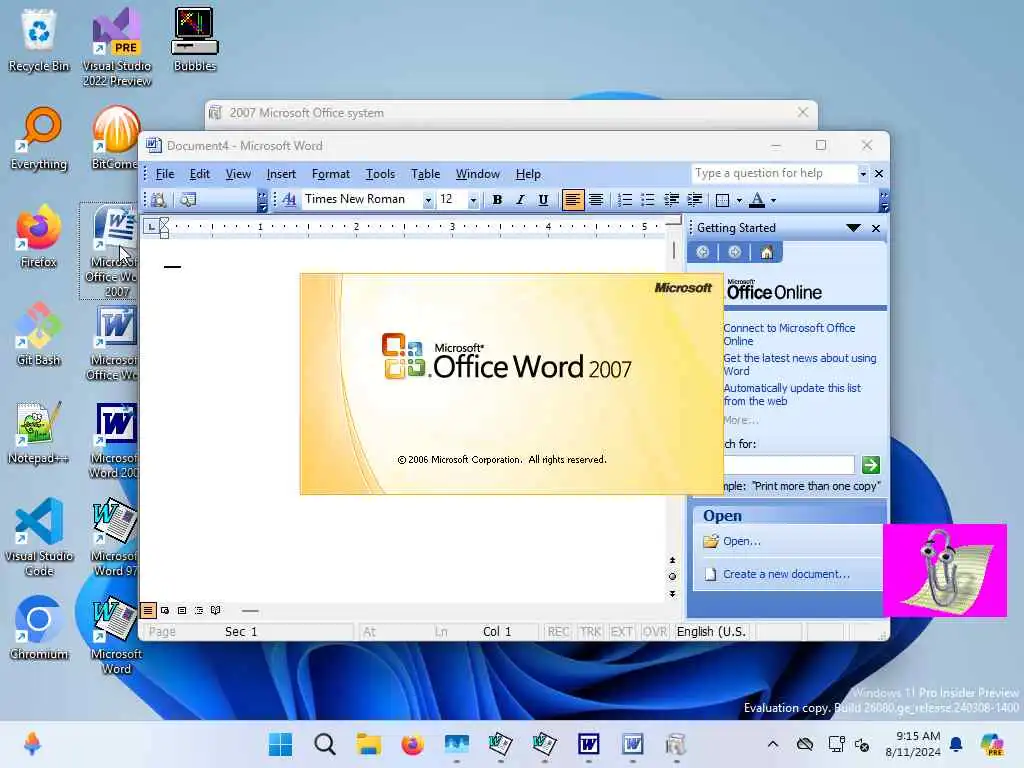The height and width of the screenshot is (768, 1024).
Task: Click Connect to Microsoft Office Online link
Action: pyautogui.click(x=789, y=334)
